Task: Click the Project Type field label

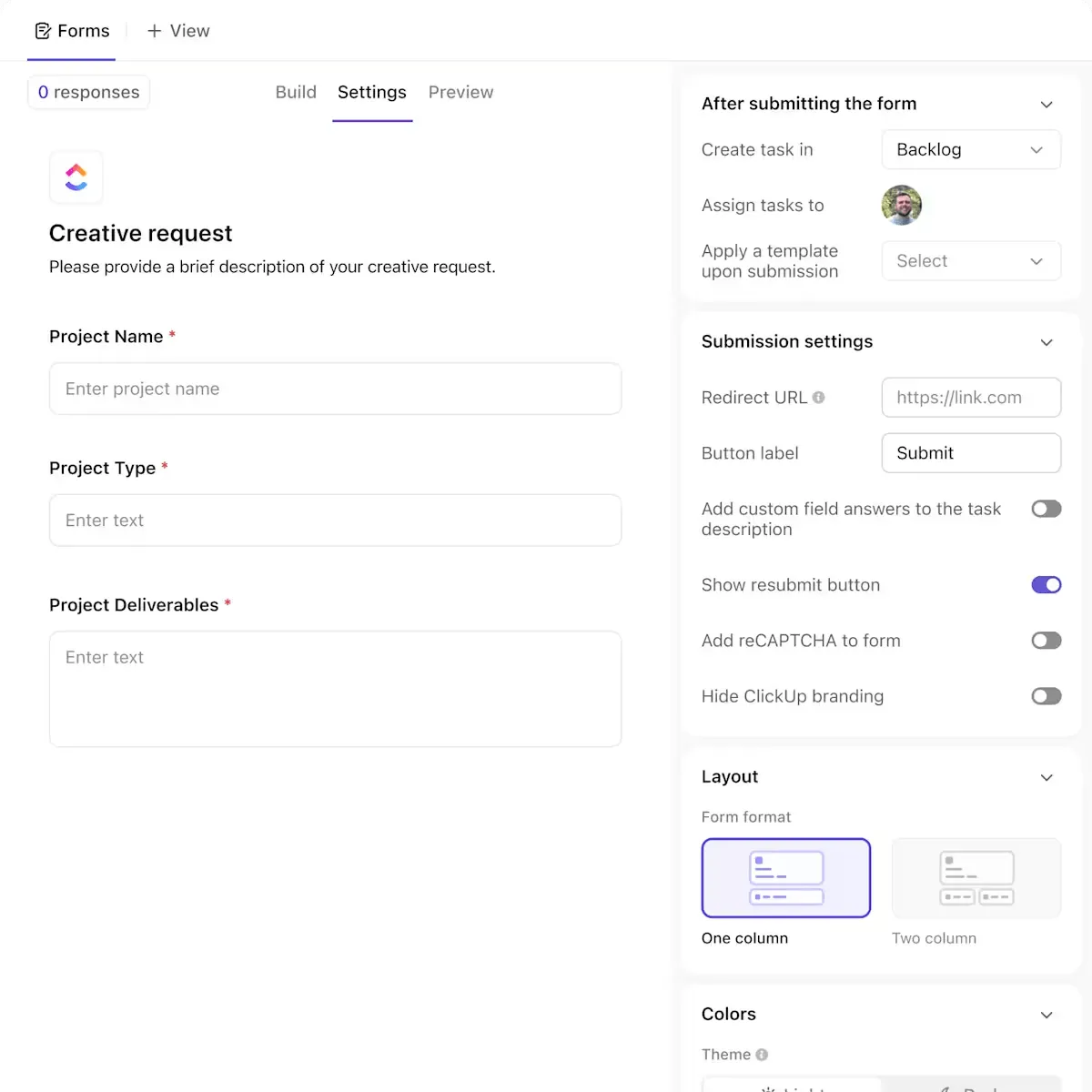Action: coord(102,468)
